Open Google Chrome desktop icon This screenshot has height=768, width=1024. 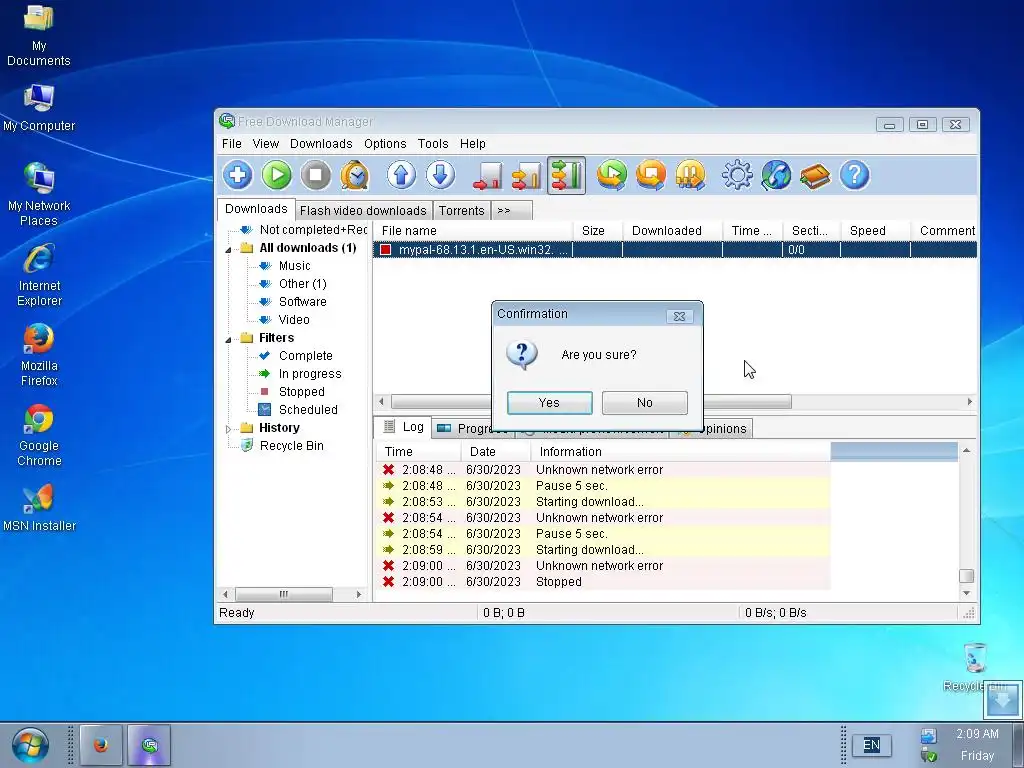(39, 435)
